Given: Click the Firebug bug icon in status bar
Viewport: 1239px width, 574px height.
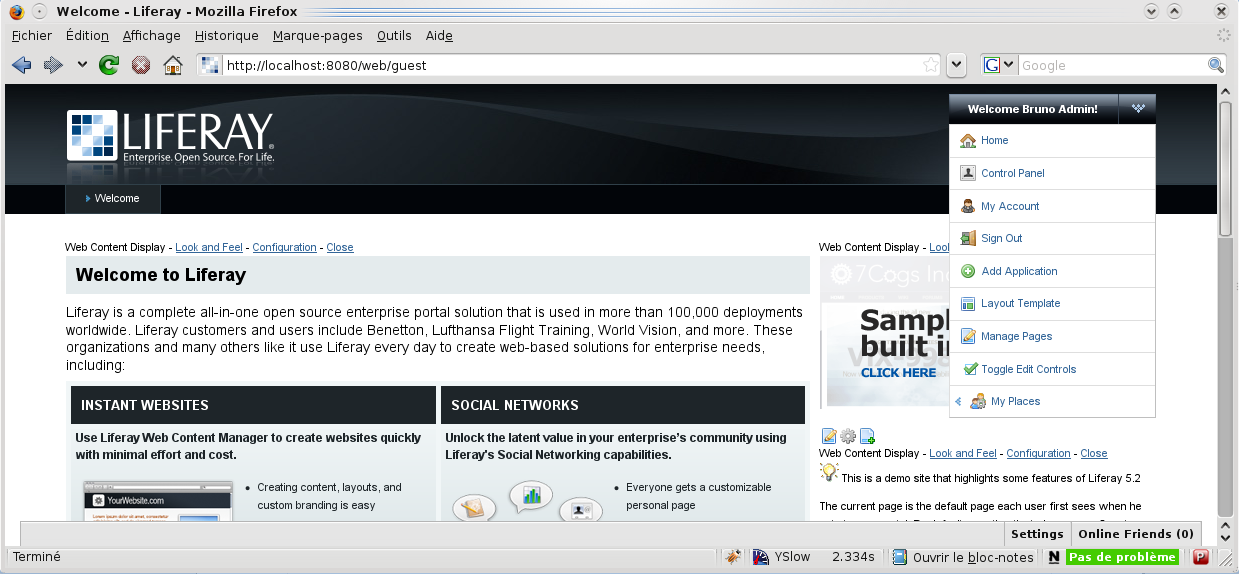Looking at the screenshot, I should point(733,557).
